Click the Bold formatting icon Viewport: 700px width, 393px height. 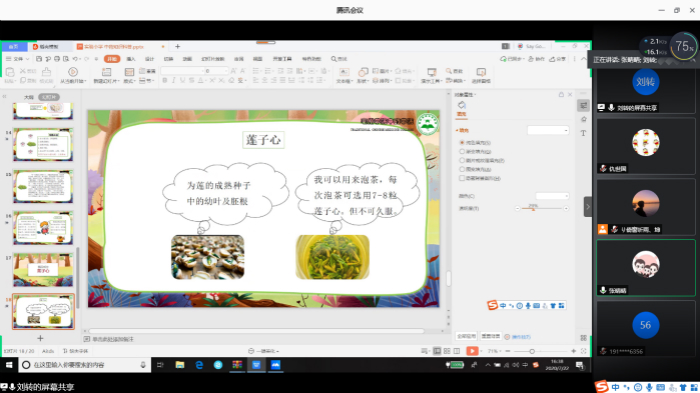pyautogui.click(x=165, y=80)
